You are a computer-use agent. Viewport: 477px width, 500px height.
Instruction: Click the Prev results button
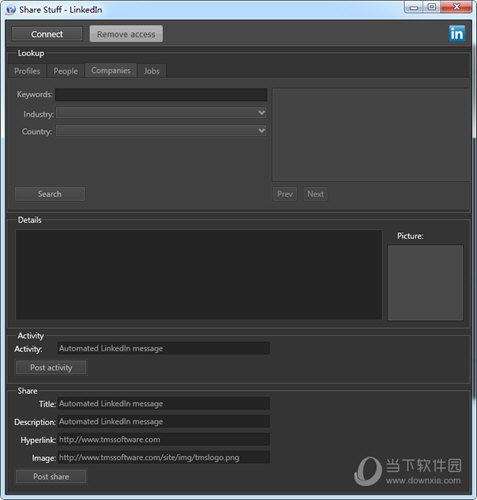coord(285,194)
